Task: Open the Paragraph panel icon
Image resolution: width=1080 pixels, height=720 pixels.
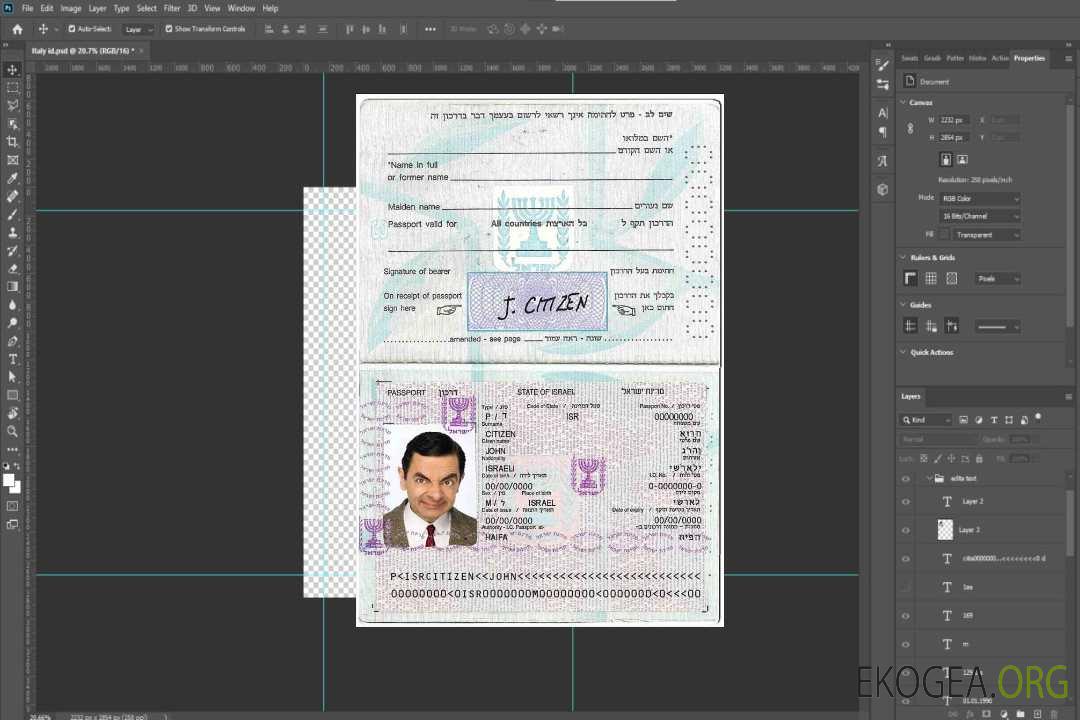Action: click(883, 132)
